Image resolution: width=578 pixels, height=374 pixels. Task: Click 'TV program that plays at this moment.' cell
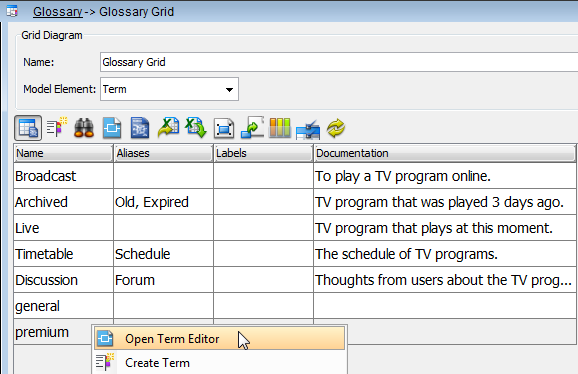click(x=445, y=228)
